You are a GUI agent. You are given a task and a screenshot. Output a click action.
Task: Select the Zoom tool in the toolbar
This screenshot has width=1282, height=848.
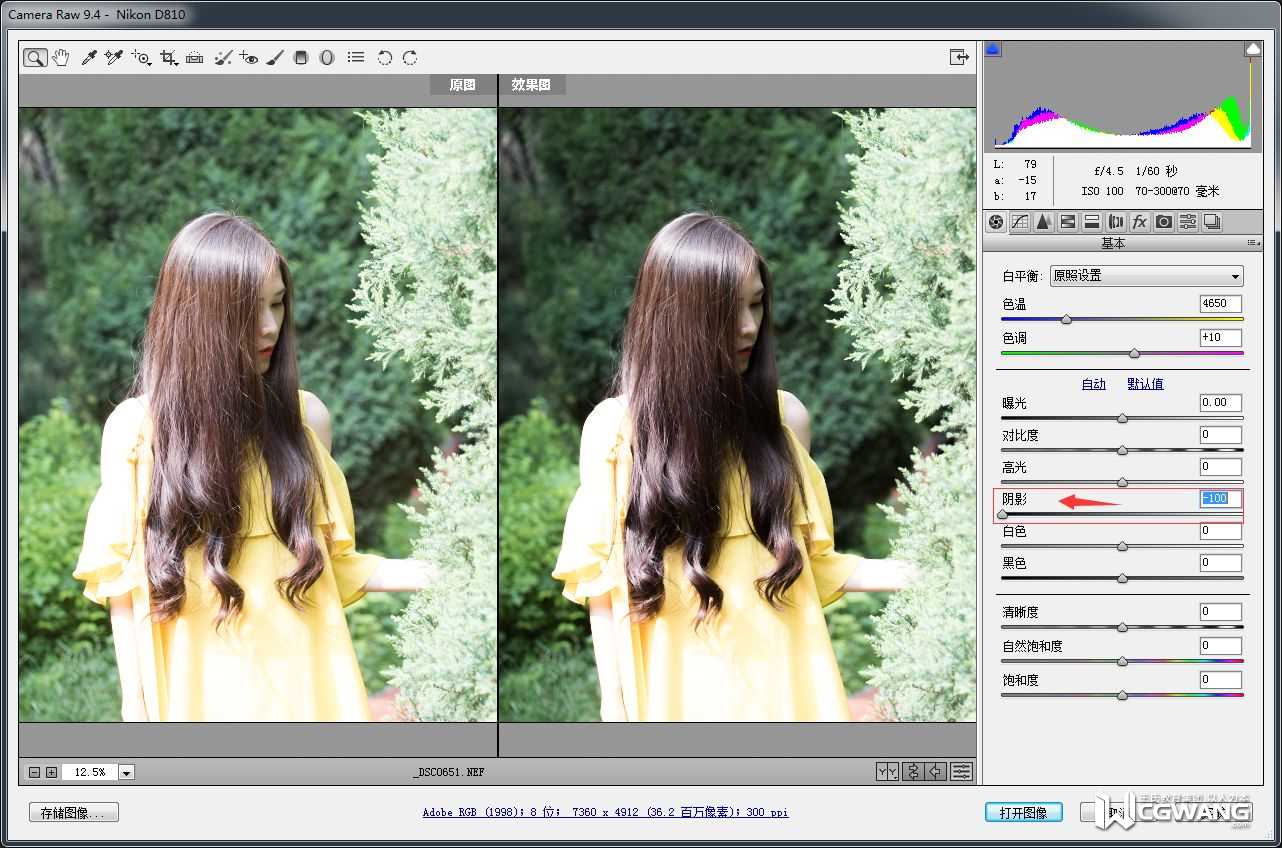35,58
